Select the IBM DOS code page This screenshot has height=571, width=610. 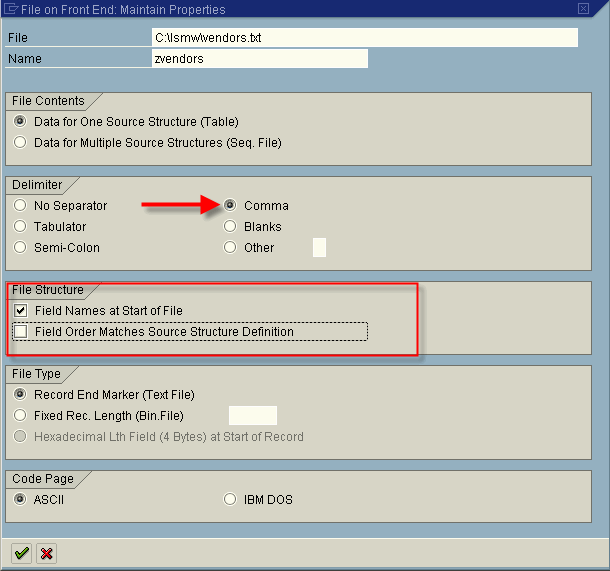231,499
